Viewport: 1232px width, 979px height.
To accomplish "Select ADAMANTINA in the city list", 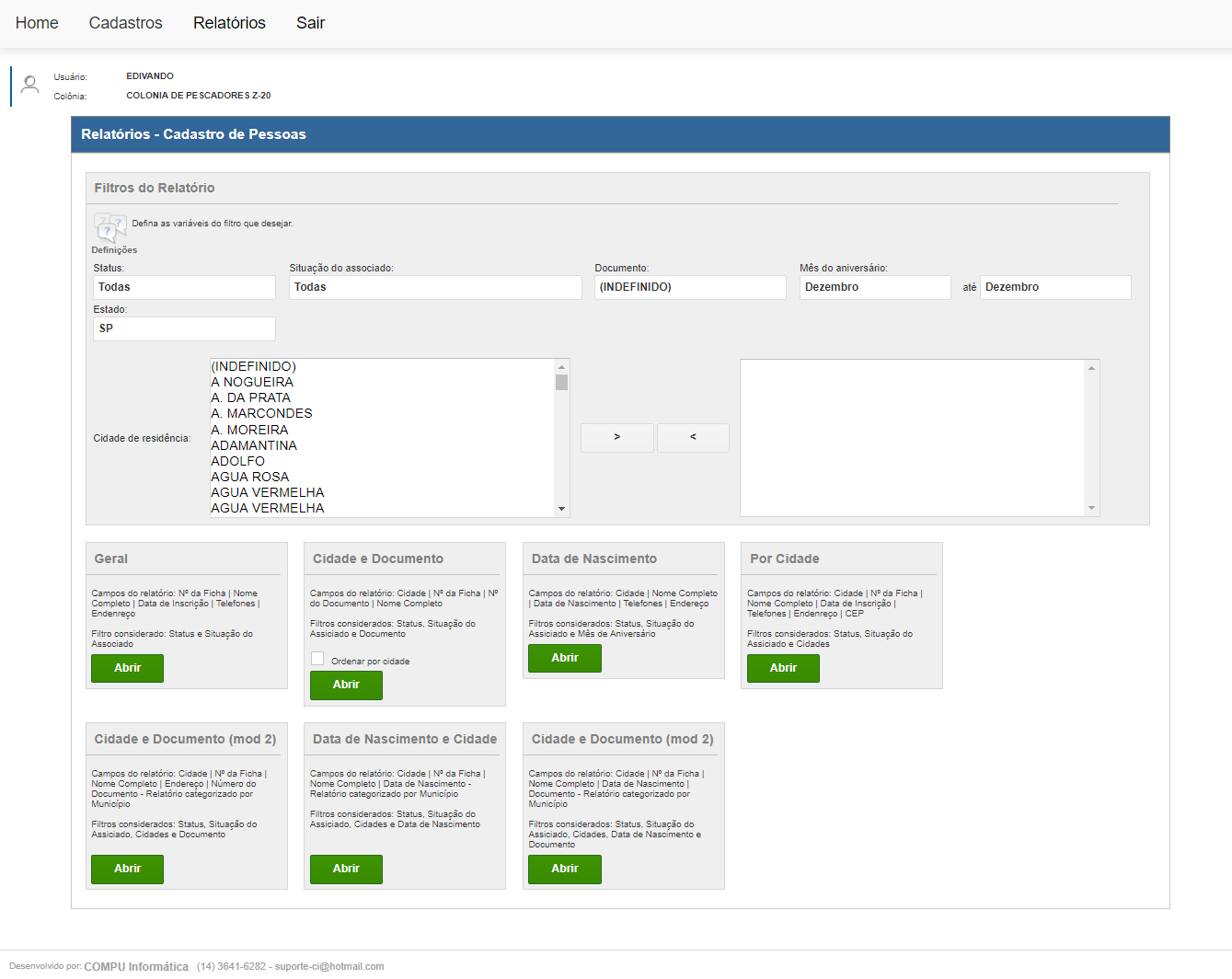I will pyautogui.click(x=254, y=445).
